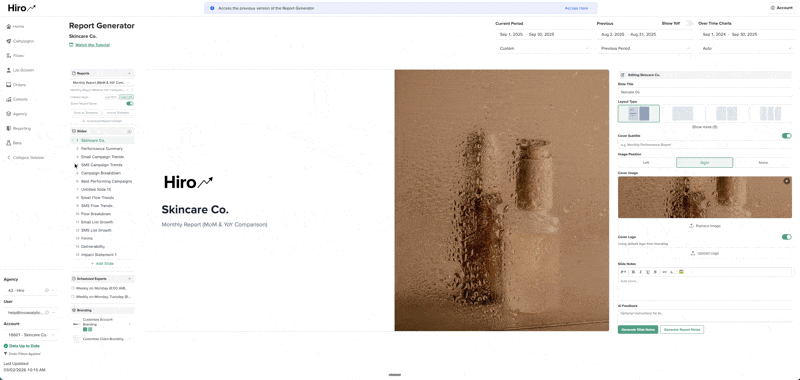The width and height of the screenshot is (800, 380).
Task: Open the current period date range field
Action: tap(544, 34)
